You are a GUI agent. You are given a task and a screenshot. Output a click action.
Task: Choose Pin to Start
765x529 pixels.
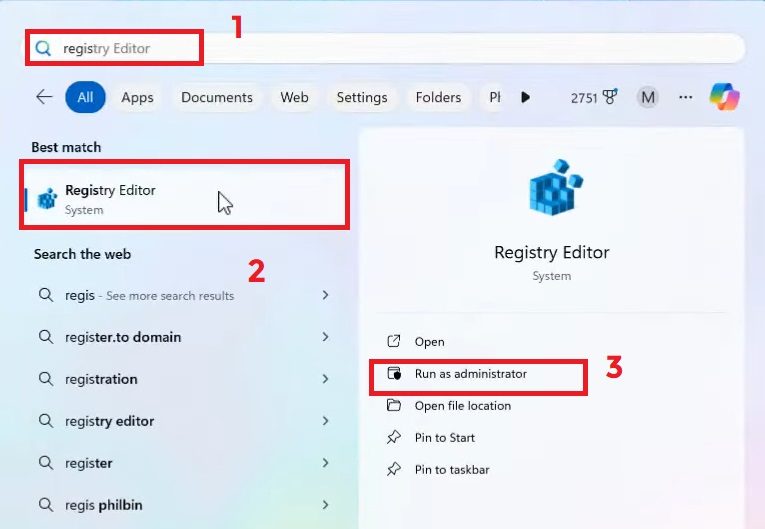444,438
